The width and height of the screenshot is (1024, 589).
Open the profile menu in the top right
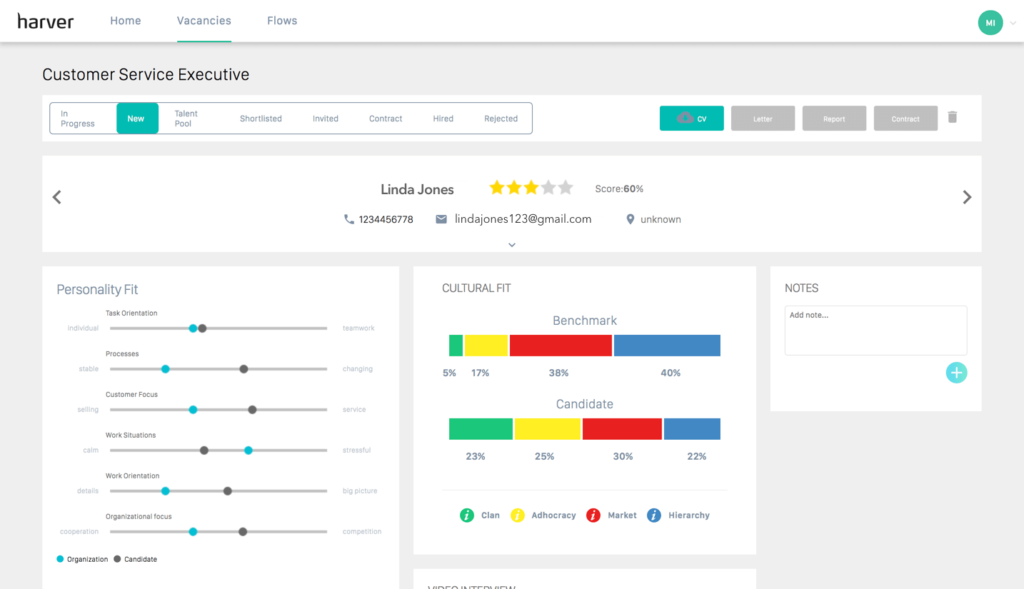991,21
